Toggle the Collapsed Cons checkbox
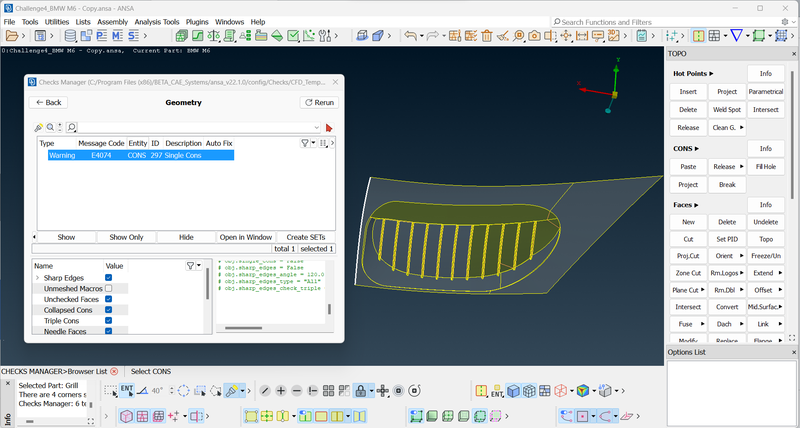The height and width of the screenshot is (428, 800). point(108,310)
